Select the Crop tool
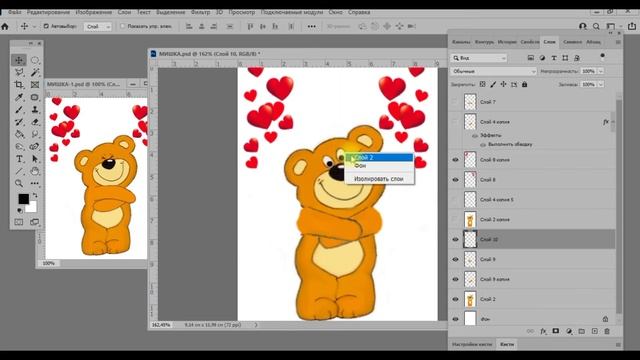The width and height of the screenshot is (640, 360). click(19, 84)
